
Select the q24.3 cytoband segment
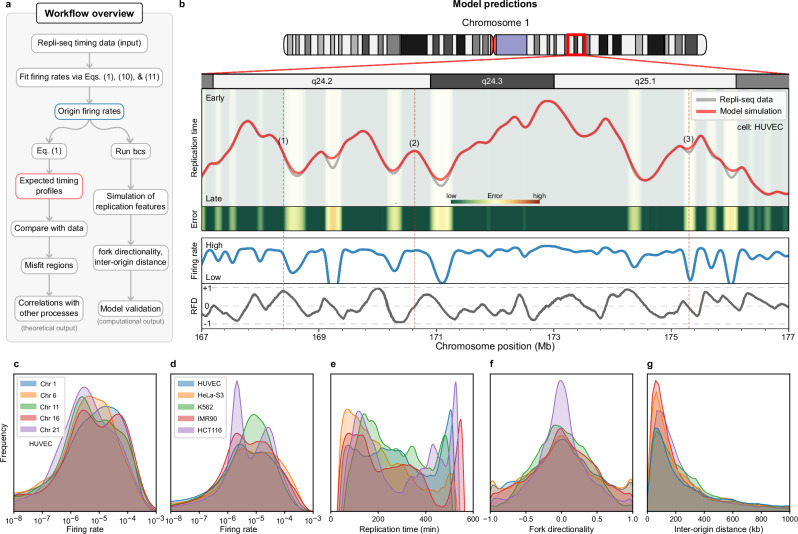[x=492, y=81]
